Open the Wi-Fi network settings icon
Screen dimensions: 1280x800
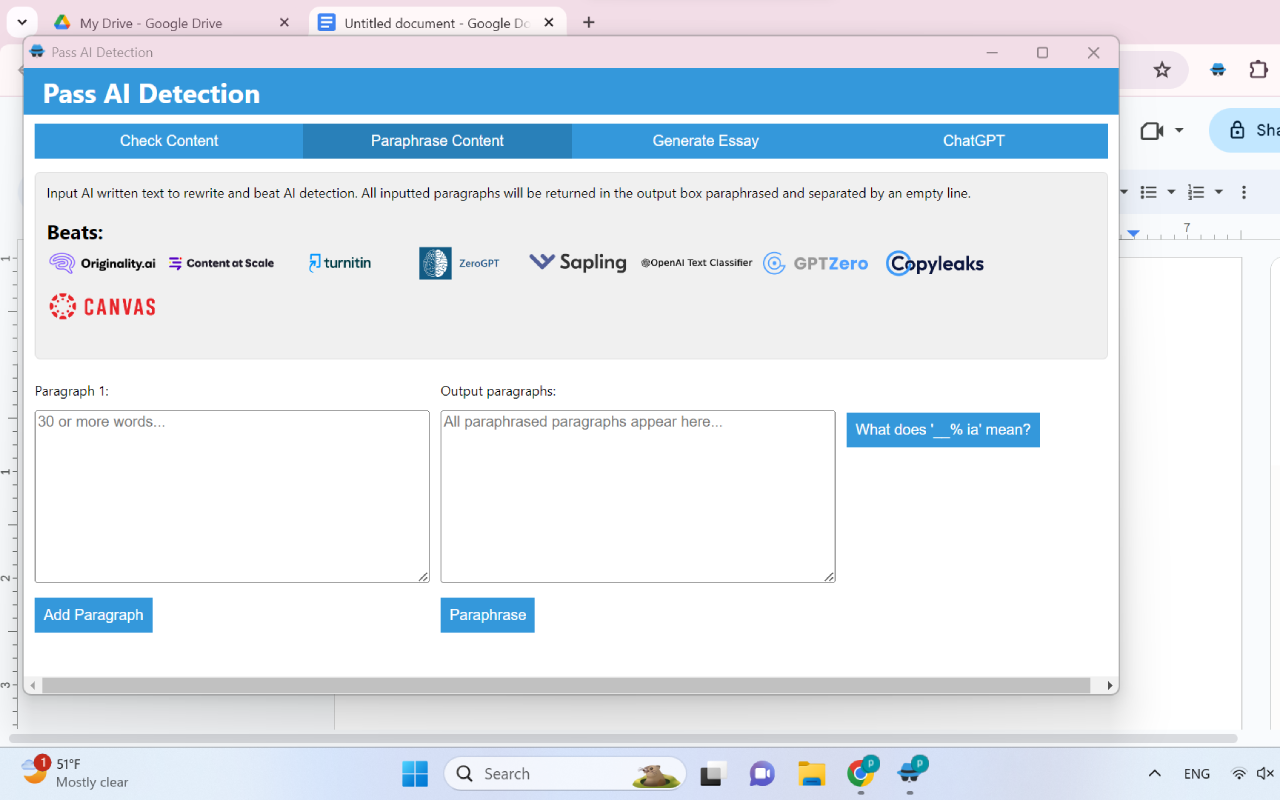coord(1239,774)
